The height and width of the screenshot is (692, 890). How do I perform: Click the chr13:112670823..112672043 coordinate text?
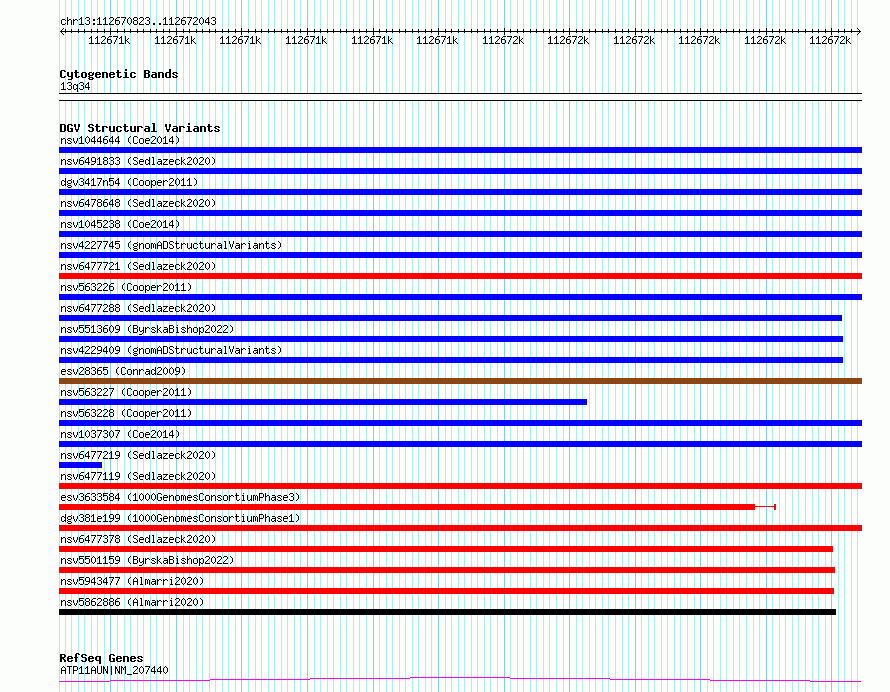(138, 22)
